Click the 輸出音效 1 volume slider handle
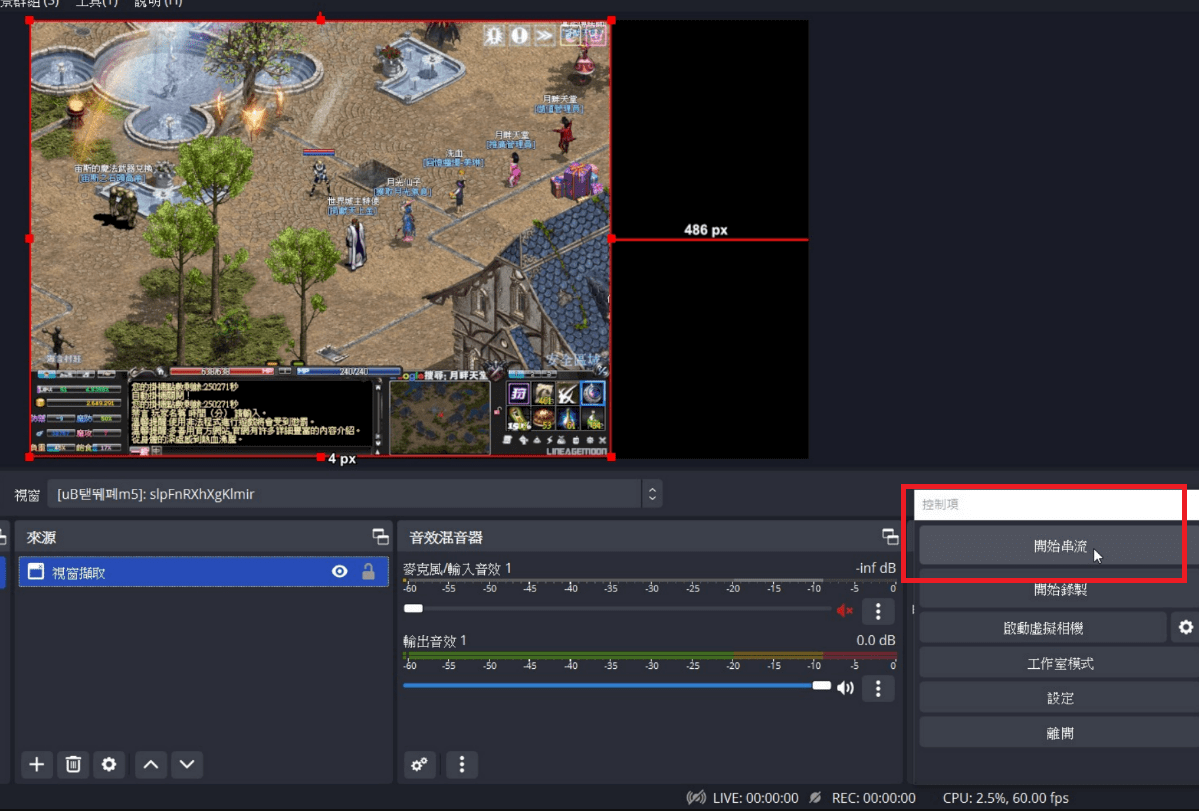The image size is (1199, 811). coord(821,686)
